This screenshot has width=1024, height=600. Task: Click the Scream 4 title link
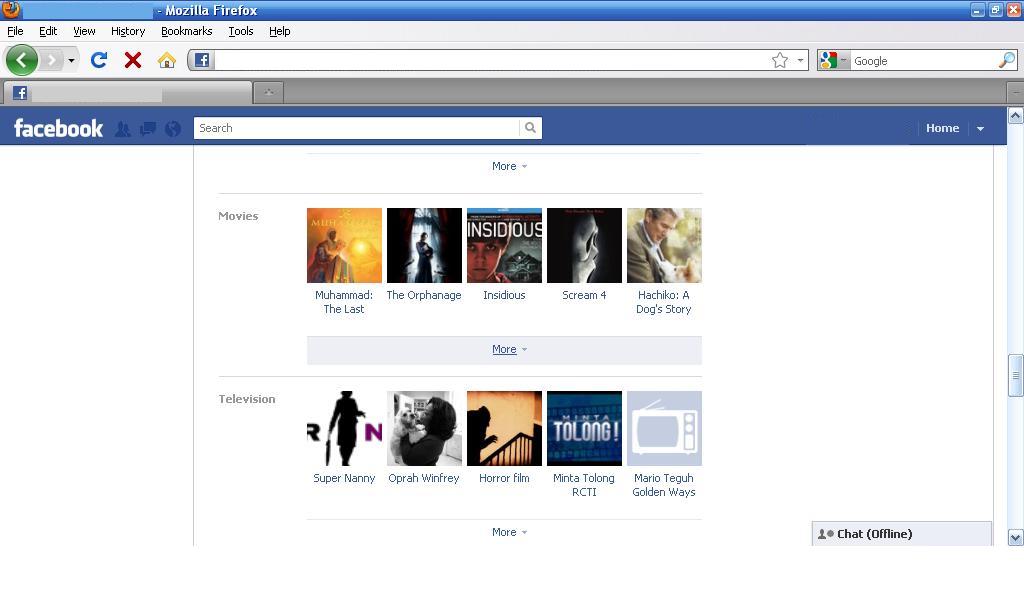click(584, 295)
